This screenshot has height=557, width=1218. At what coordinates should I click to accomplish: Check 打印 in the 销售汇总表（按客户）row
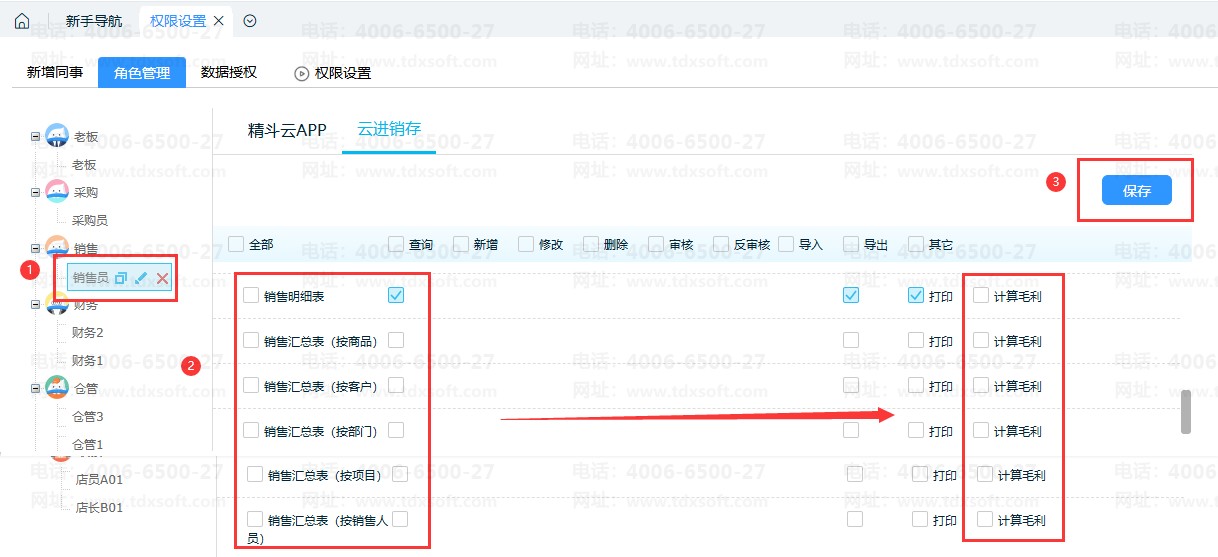pyautogui.click(x=916, y=385)
